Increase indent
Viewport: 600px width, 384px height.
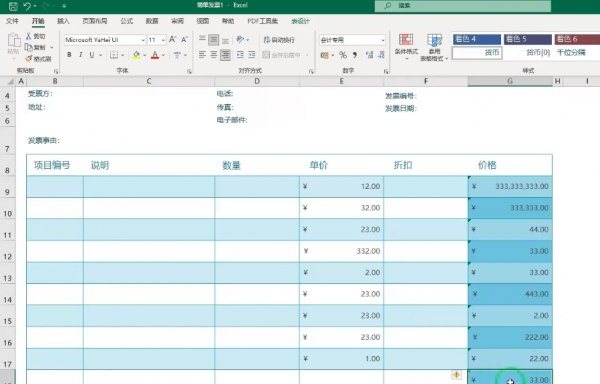pos(251,55)
